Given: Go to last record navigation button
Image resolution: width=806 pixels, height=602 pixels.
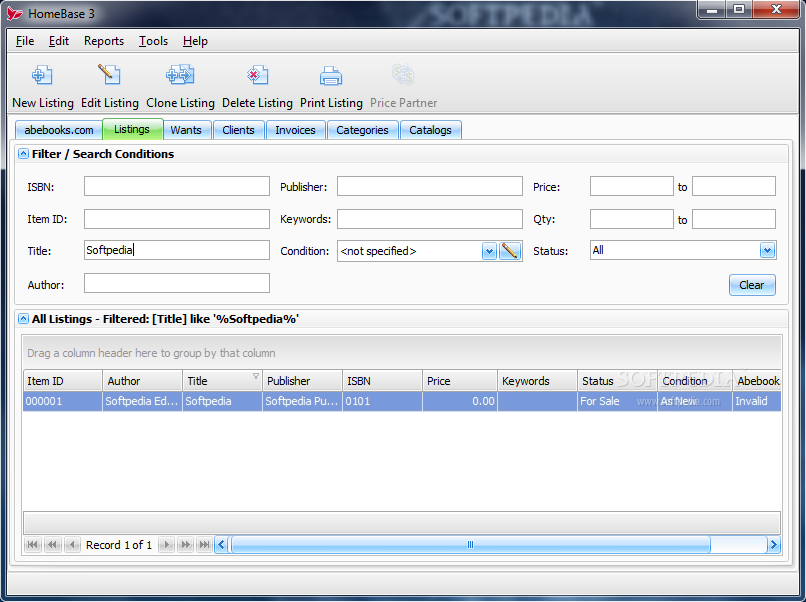Looking at the screenshot, I should click(204, 545).
